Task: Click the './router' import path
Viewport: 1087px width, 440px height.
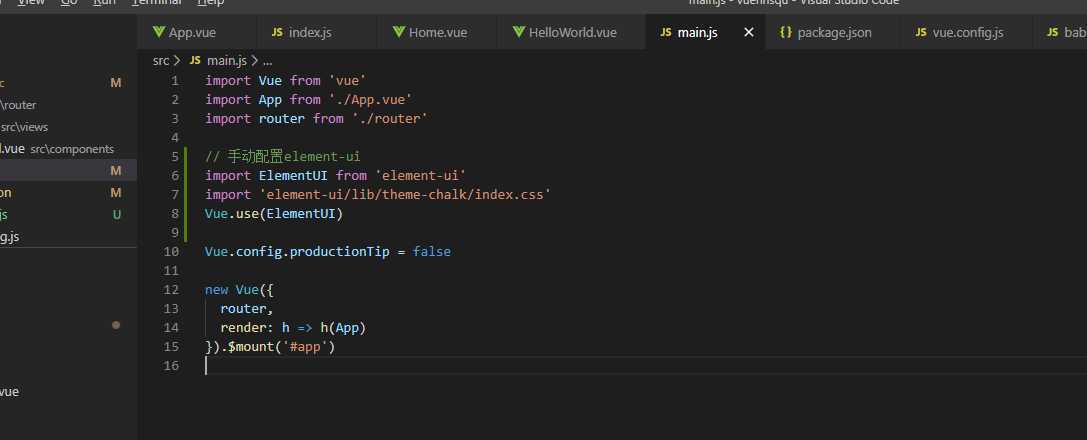Action: point(390,118)
